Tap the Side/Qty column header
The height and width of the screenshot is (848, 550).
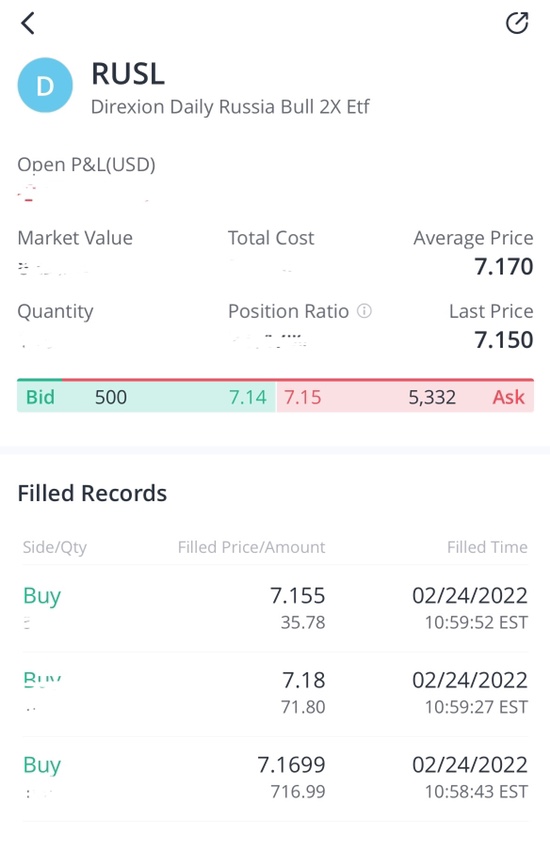[x=55, y=547]
